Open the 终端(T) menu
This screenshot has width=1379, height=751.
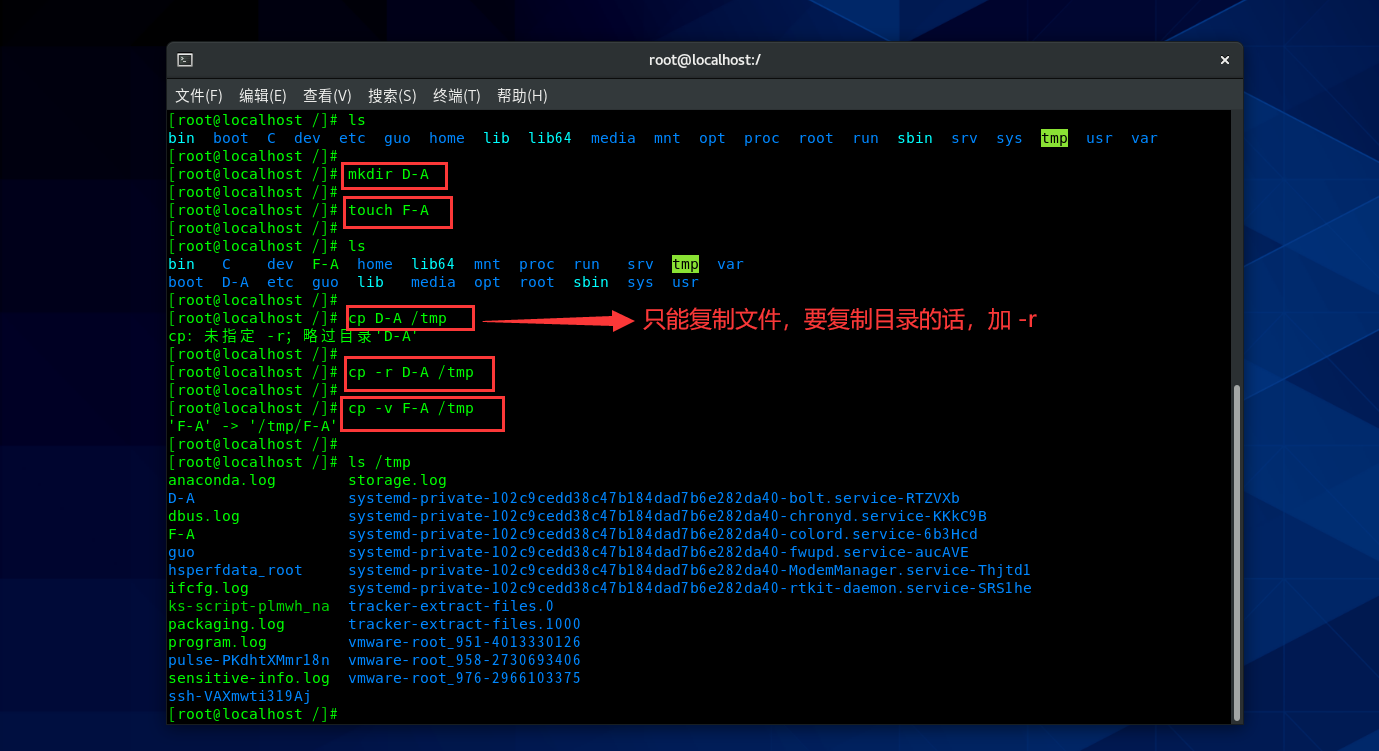pyautogui.click(x=456, y=96)
